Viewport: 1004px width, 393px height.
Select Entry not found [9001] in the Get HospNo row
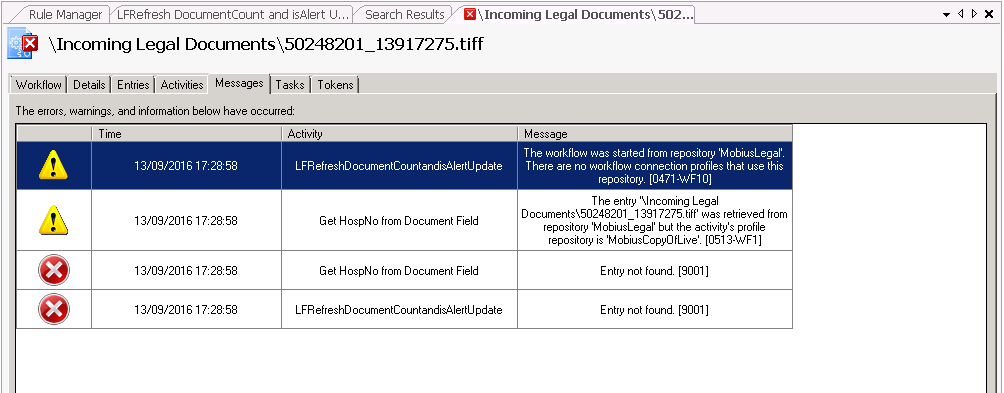(655, 271)
